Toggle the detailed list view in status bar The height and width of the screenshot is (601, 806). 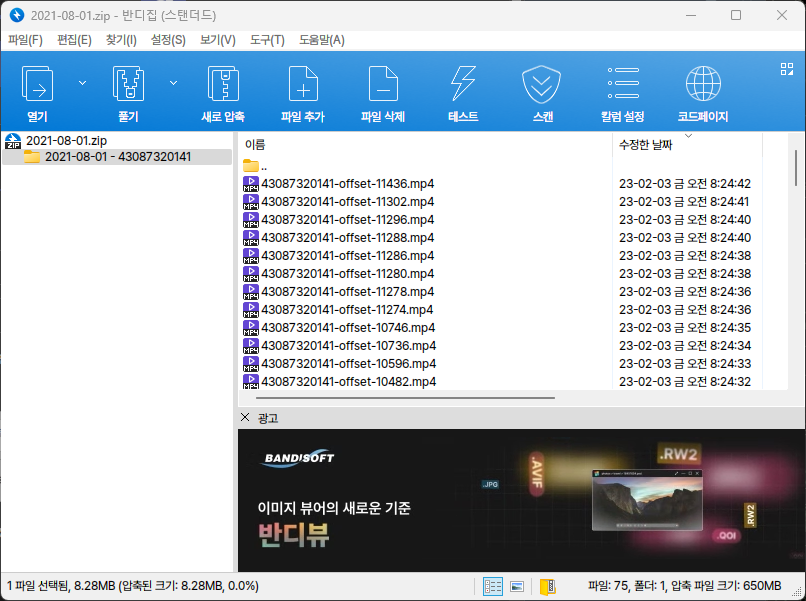493,586
